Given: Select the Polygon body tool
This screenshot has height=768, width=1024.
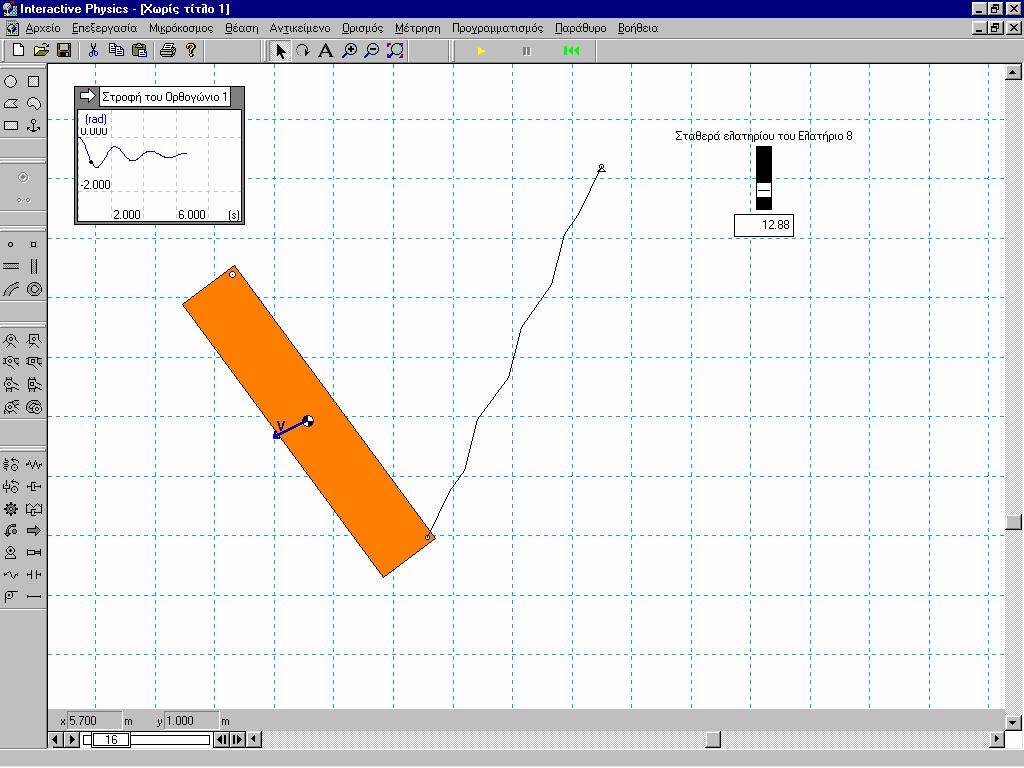Looking at the screenshot, I should [10, 103].
